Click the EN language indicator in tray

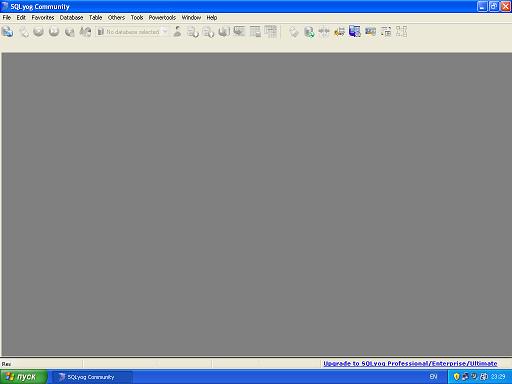[433, 377]
